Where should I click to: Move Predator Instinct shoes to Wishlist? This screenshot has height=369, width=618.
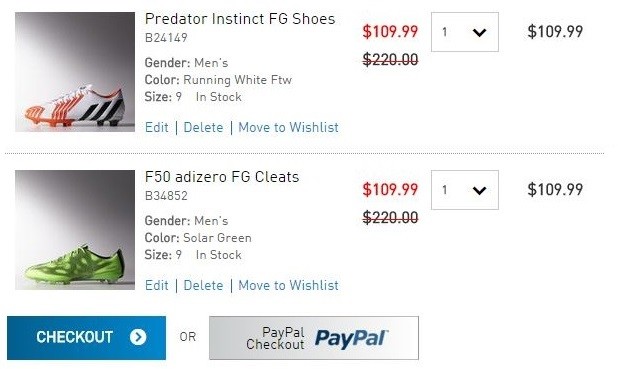[289, 127]
